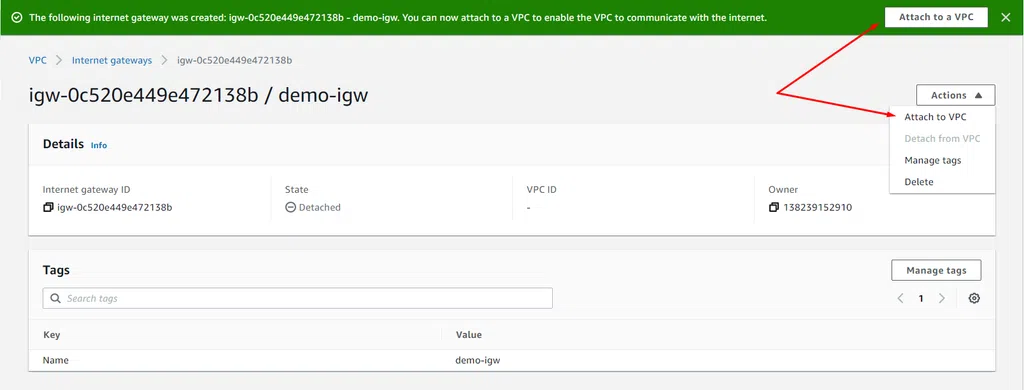This screenshot has width=1024, height=390.
Task: Copy the internet gateway ID icon
Action: [x=48, y=208]
